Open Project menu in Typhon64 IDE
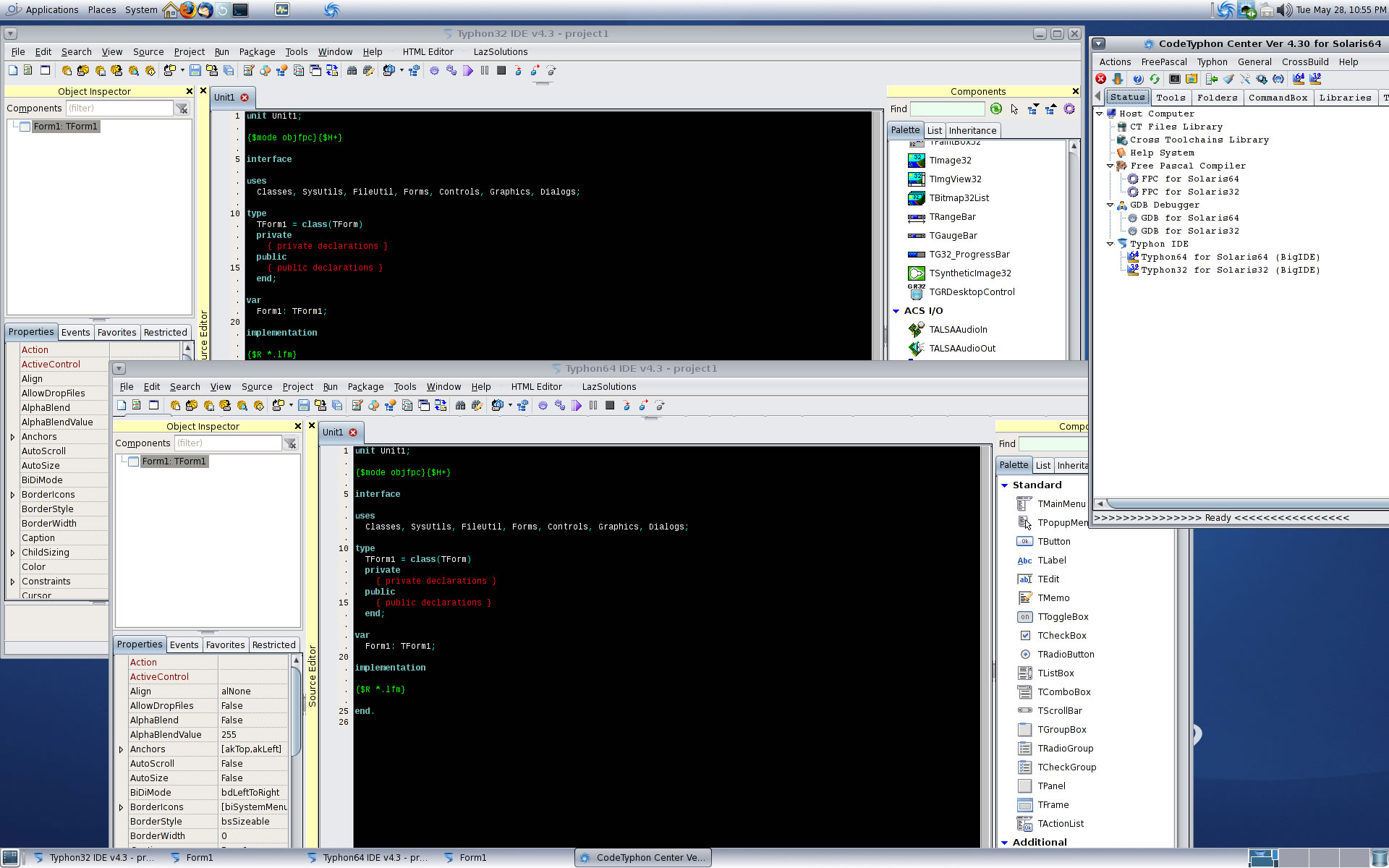The width and height of the screenshot is (1389, 868). 297,387
